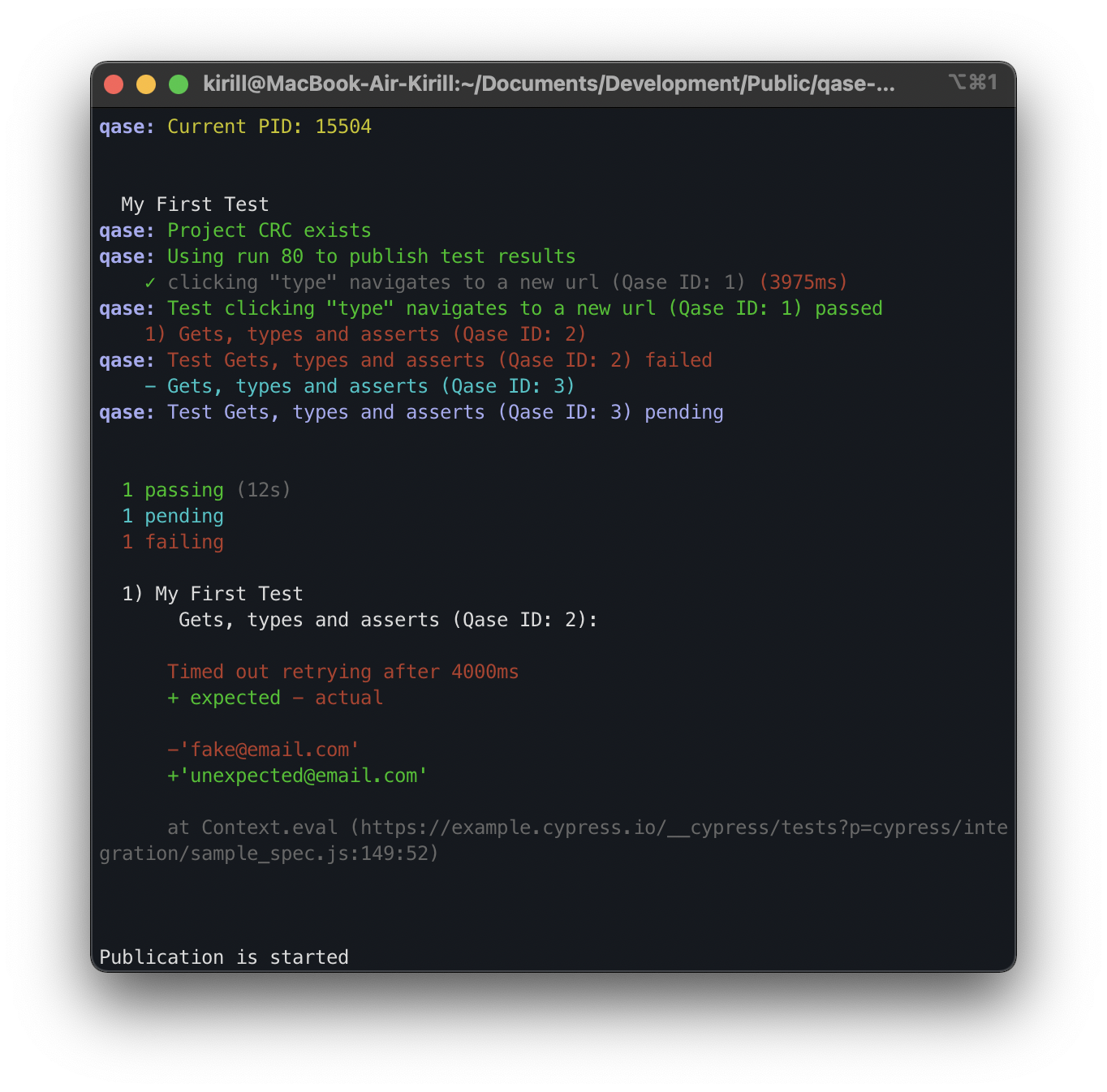Click cyan '– Gets, types and asserts (Qase ID: 3)'

[360, 386]
